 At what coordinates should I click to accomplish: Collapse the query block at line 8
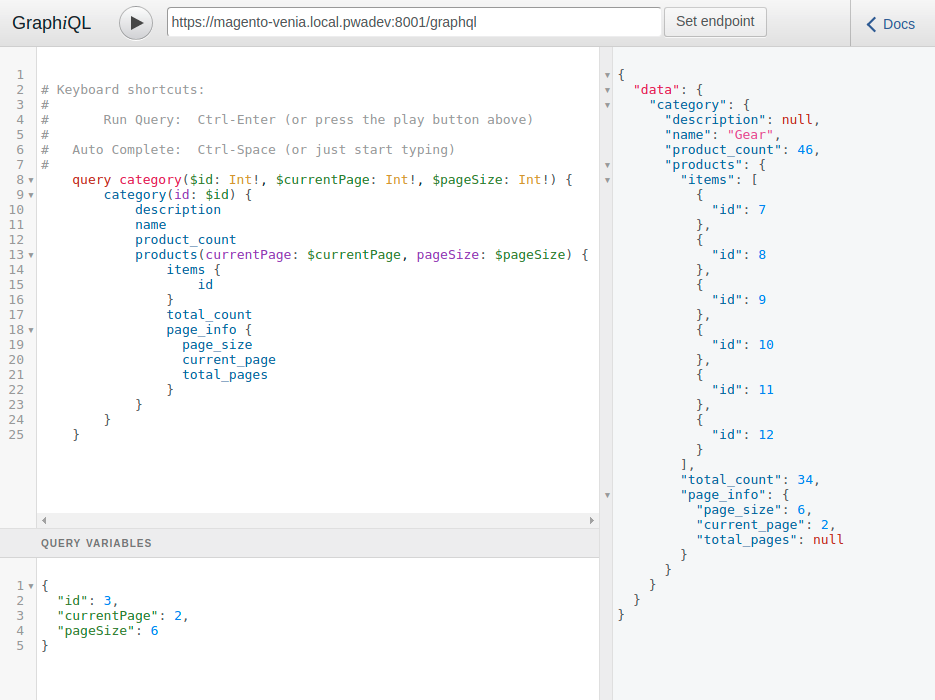tap(31, 180)
